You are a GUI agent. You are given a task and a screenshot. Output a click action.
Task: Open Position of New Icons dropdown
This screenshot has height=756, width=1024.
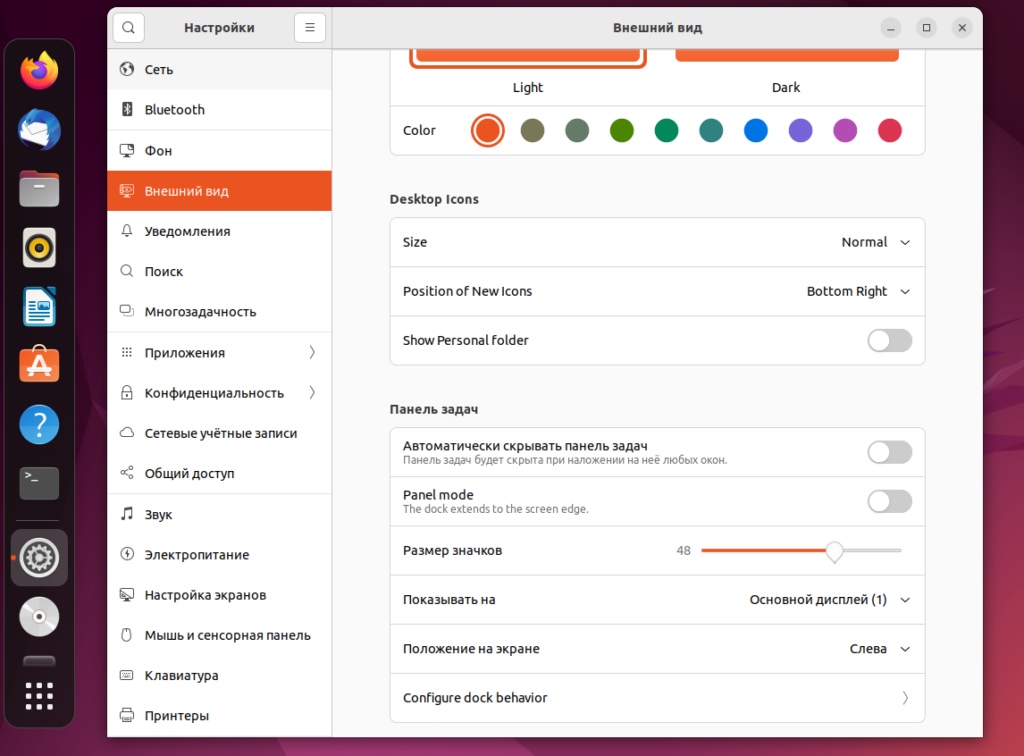[x=858, y=292]
